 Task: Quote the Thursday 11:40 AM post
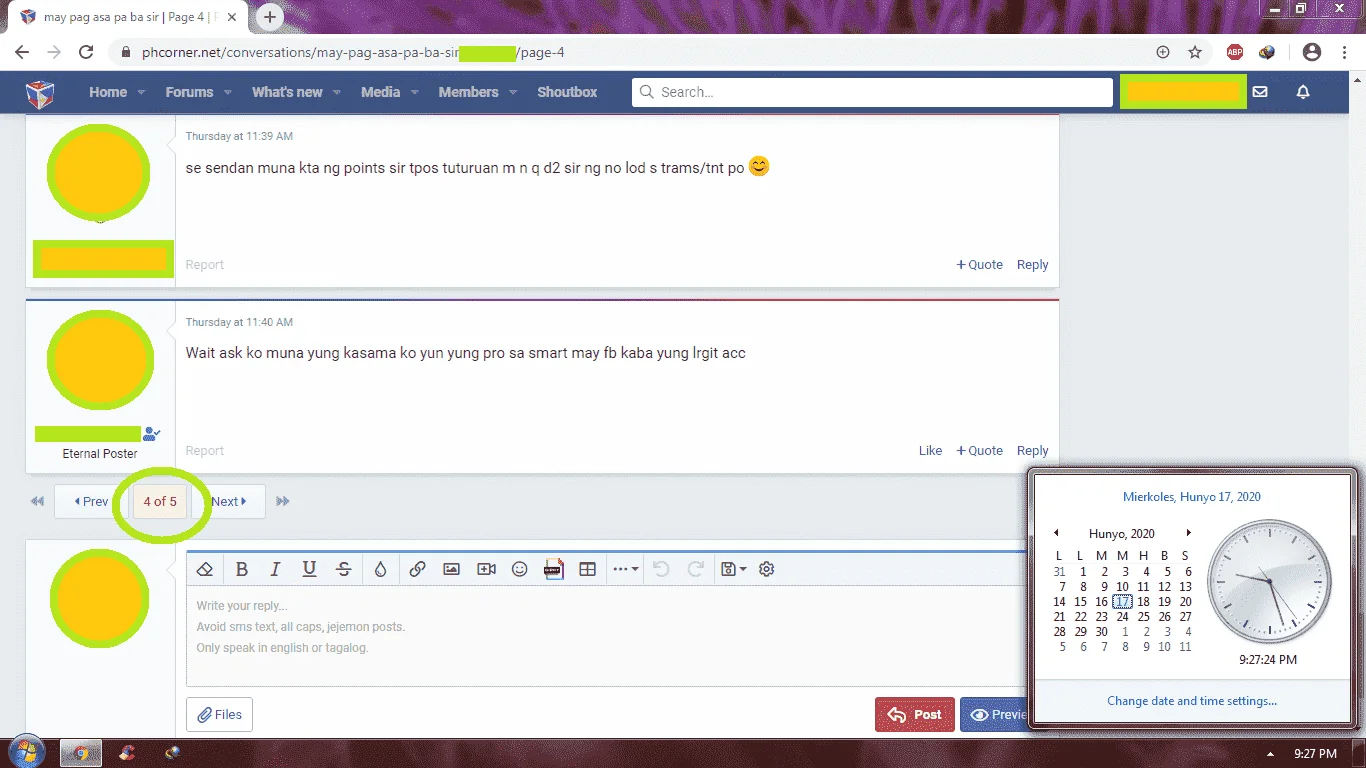979,451
